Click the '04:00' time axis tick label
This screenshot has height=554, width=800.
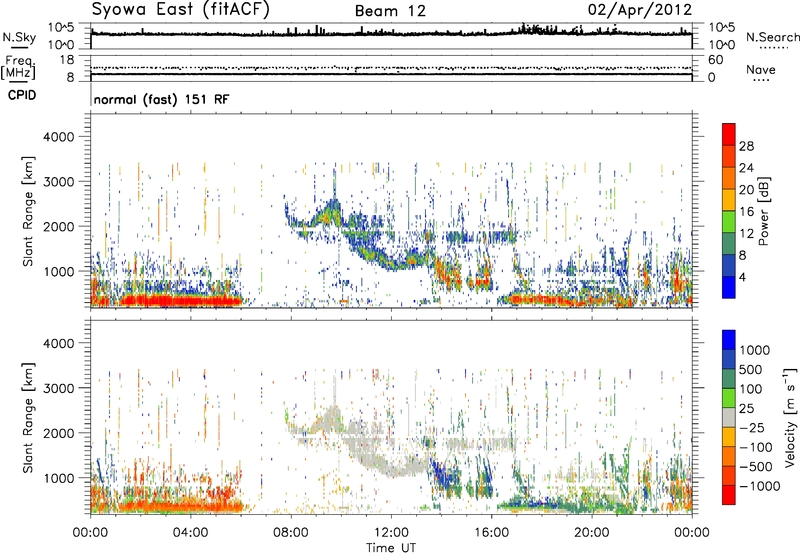191,533
